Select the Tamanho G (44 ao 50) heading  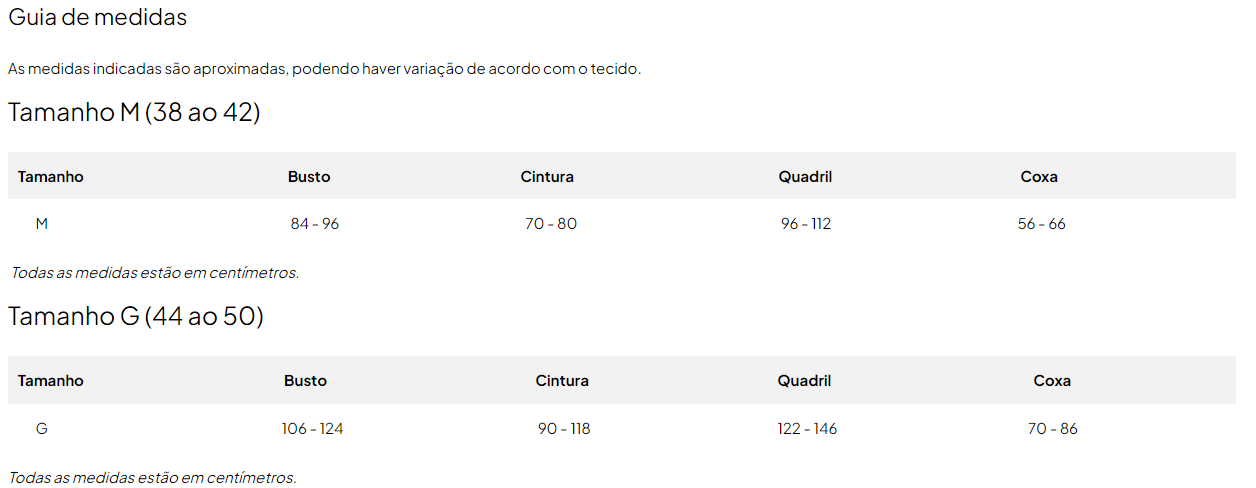[x=136, y=316]
